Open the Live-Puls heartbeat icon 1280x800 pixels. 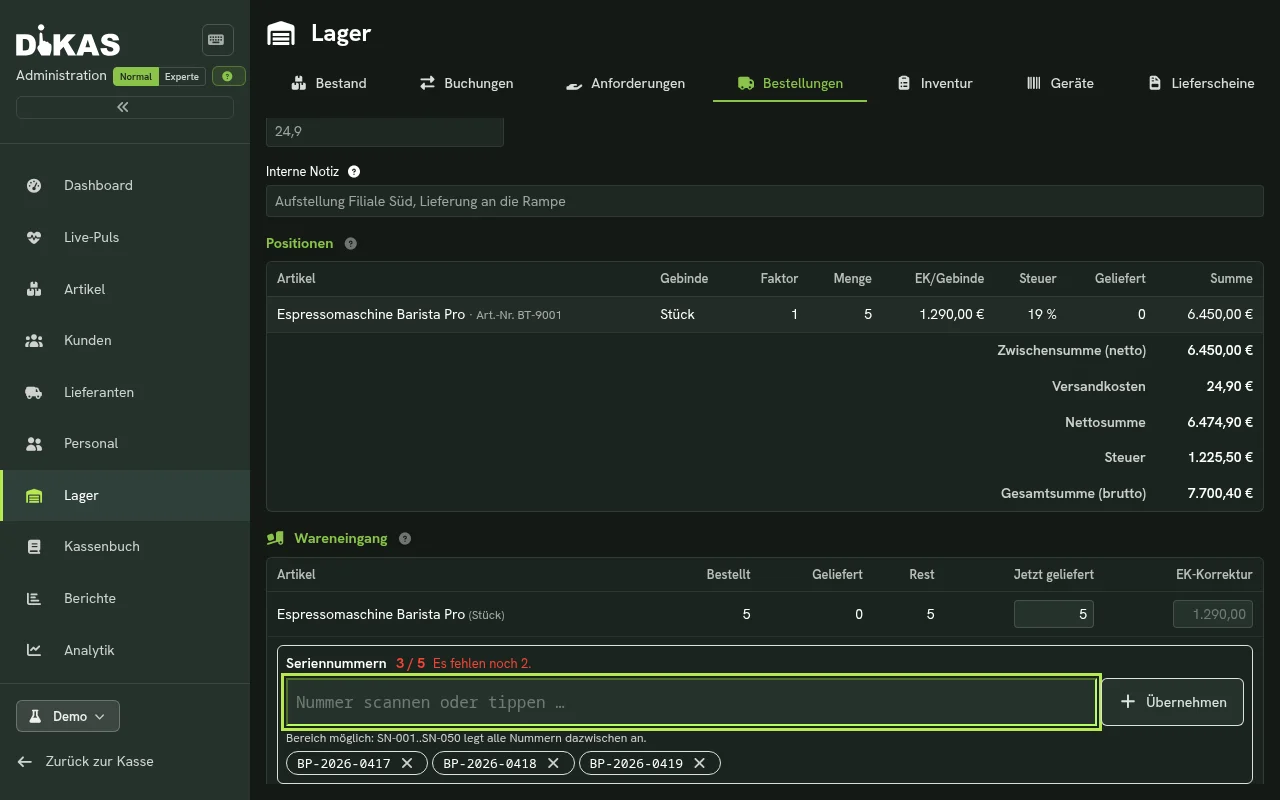34,237
